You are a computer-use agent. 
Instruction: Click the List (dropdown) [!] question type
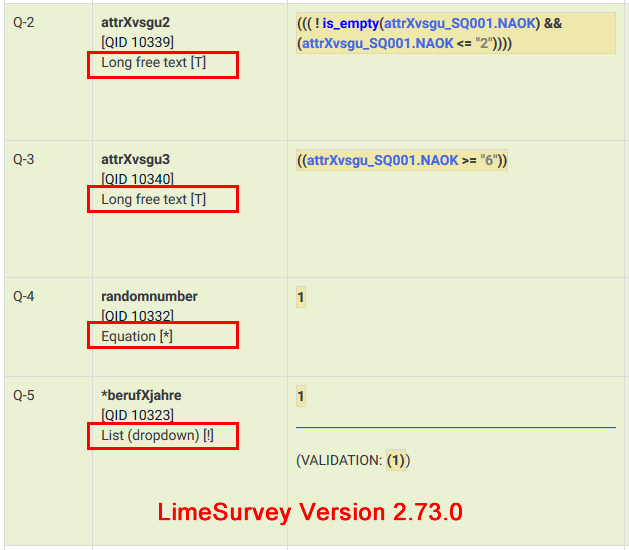click(157, 436)
